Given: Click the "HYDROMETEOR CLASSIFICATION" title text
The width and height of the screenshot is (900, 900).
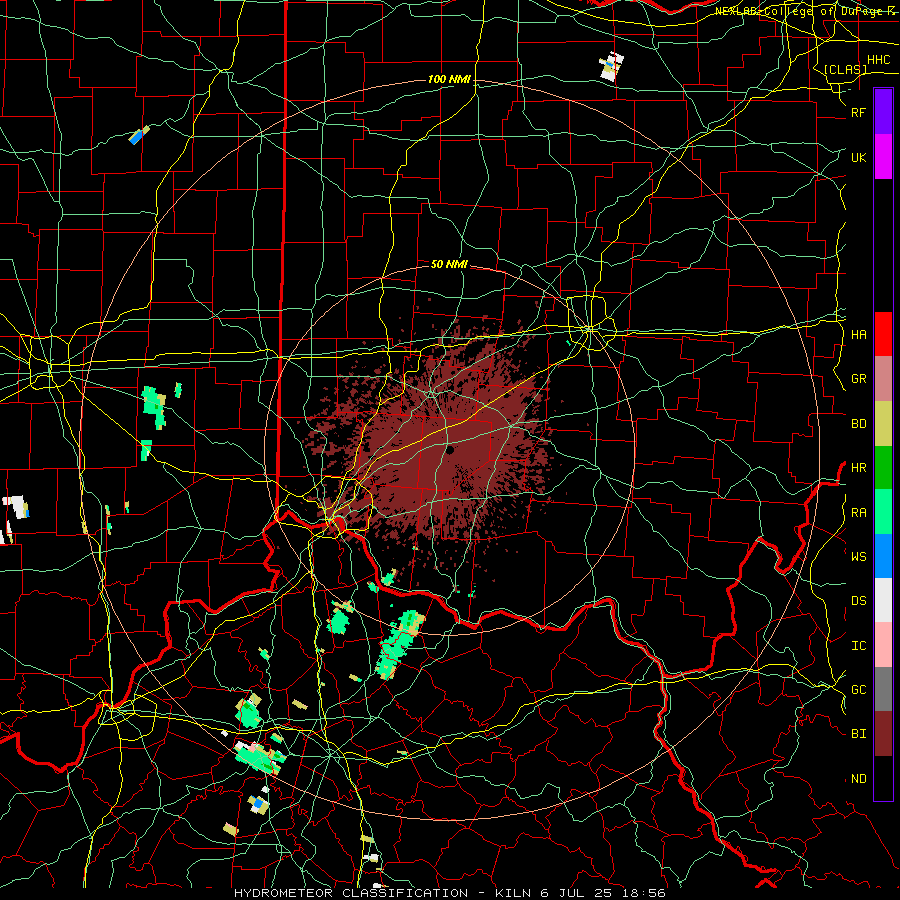Looking at the screenshot, I should [351, 893].
